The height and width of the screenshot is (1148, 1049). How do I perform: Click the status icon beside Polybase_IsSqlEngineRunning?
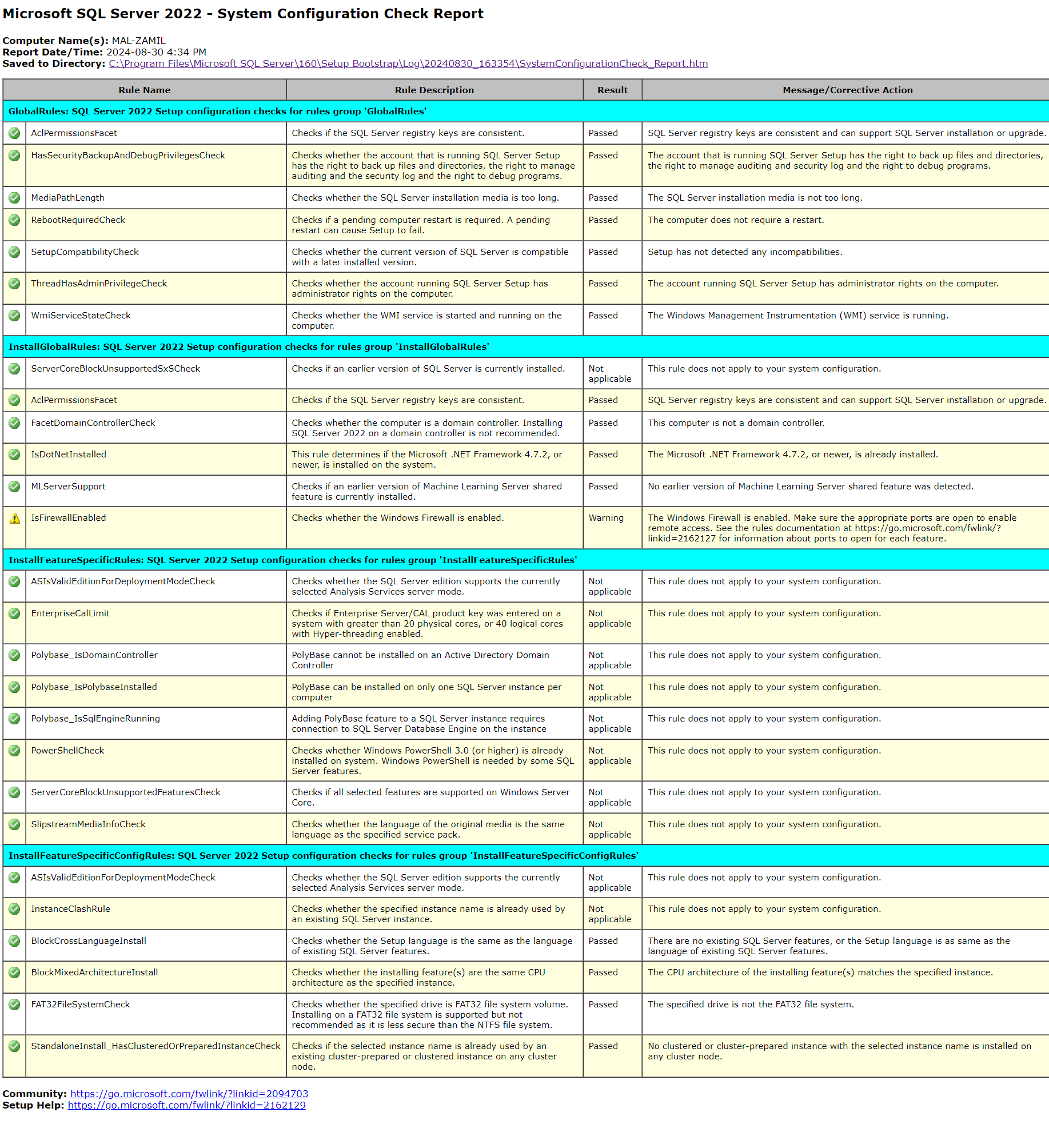click(14, 719)
